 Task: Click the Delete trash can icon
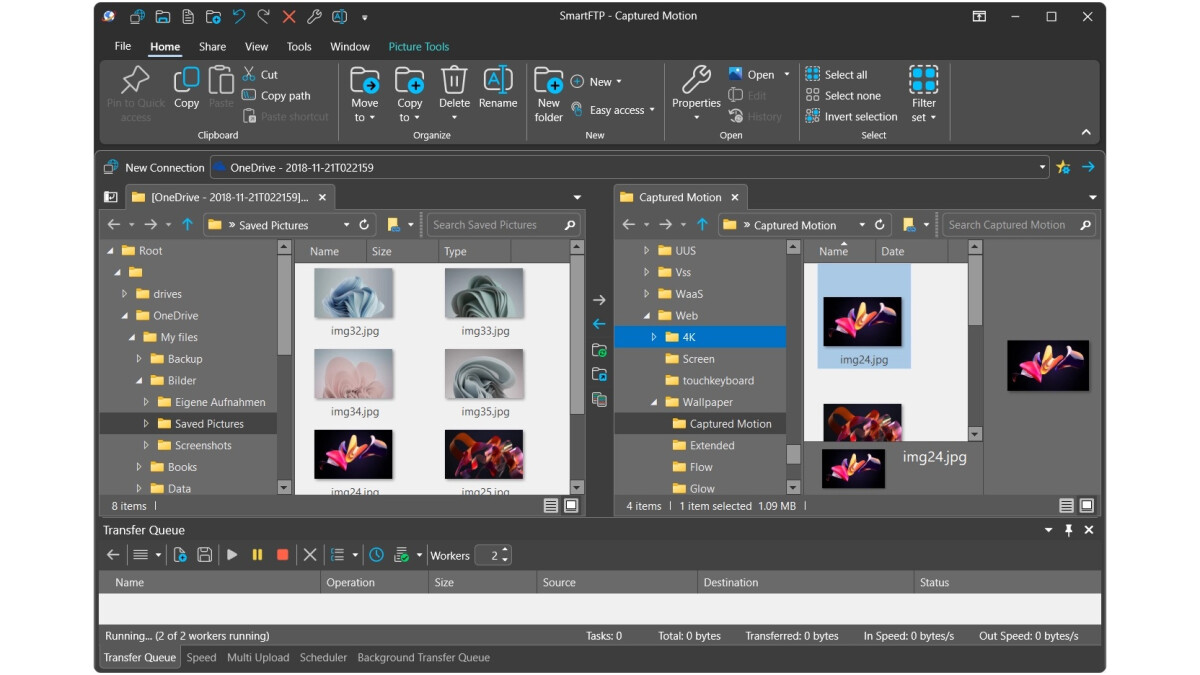[x=454, y=80]
